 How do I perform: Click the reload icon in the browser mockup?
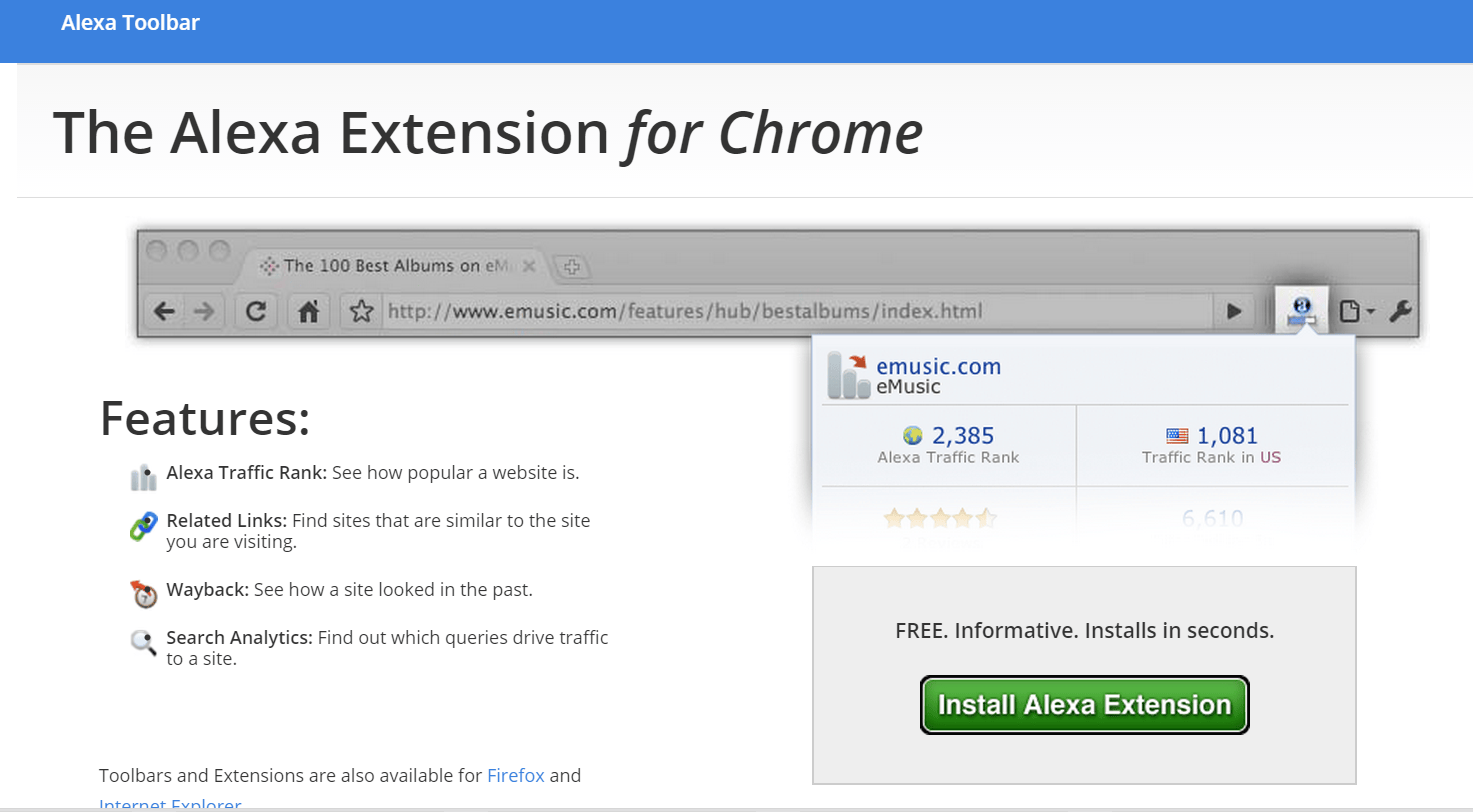[x=256, y=312]
